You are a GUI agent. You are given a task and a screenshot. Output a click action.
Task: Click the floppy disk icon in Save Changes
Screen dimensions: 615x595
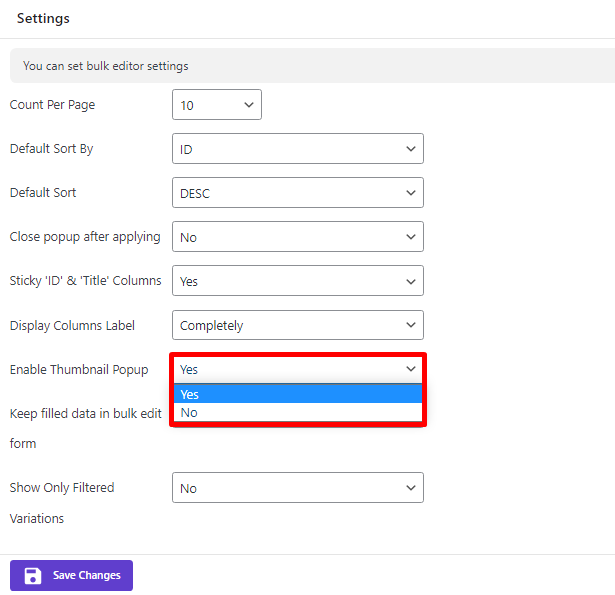click(x=33, y=576)
